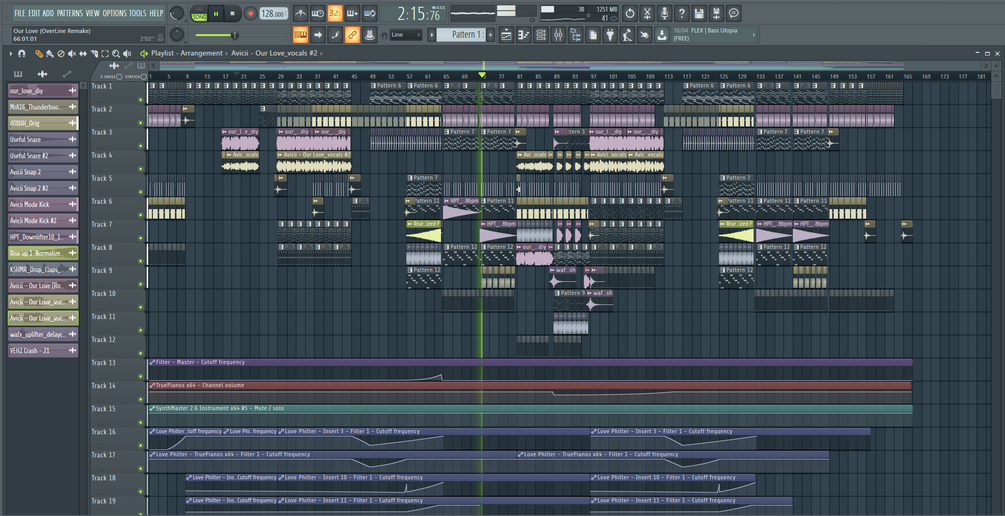This screenshot has height=516, width=1005.
Task: Toggle auto-scroll arrow icon
Action: click(x=317, y=35)
